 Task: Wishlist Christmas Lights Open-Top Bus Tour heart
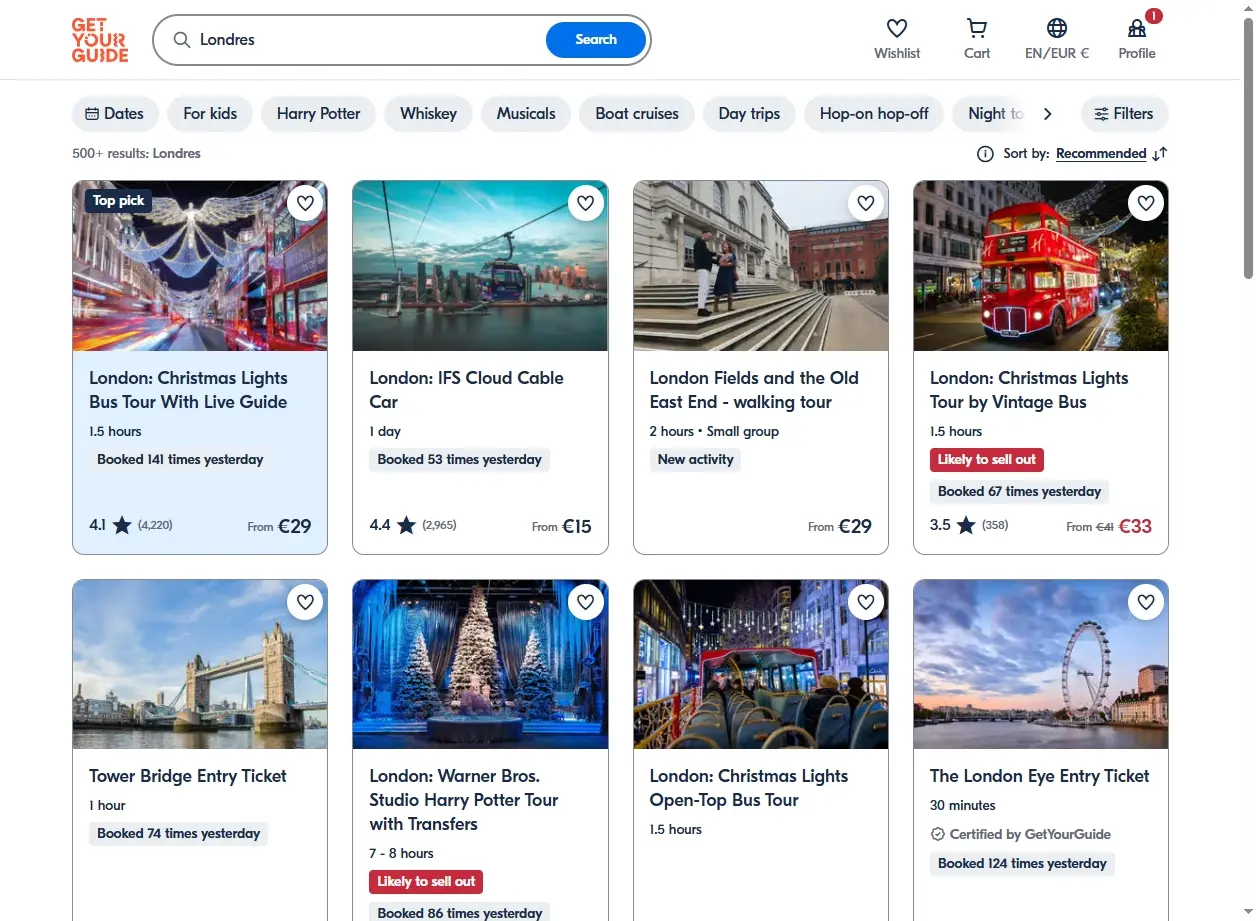click(866, 602)
